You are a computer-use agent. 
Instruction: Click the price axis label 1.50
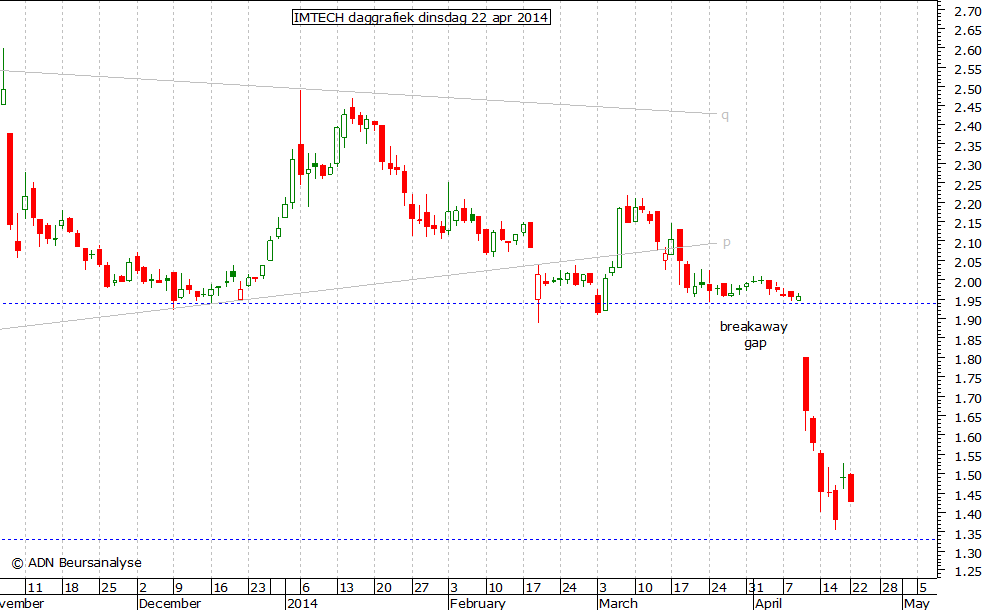(967, 476)
